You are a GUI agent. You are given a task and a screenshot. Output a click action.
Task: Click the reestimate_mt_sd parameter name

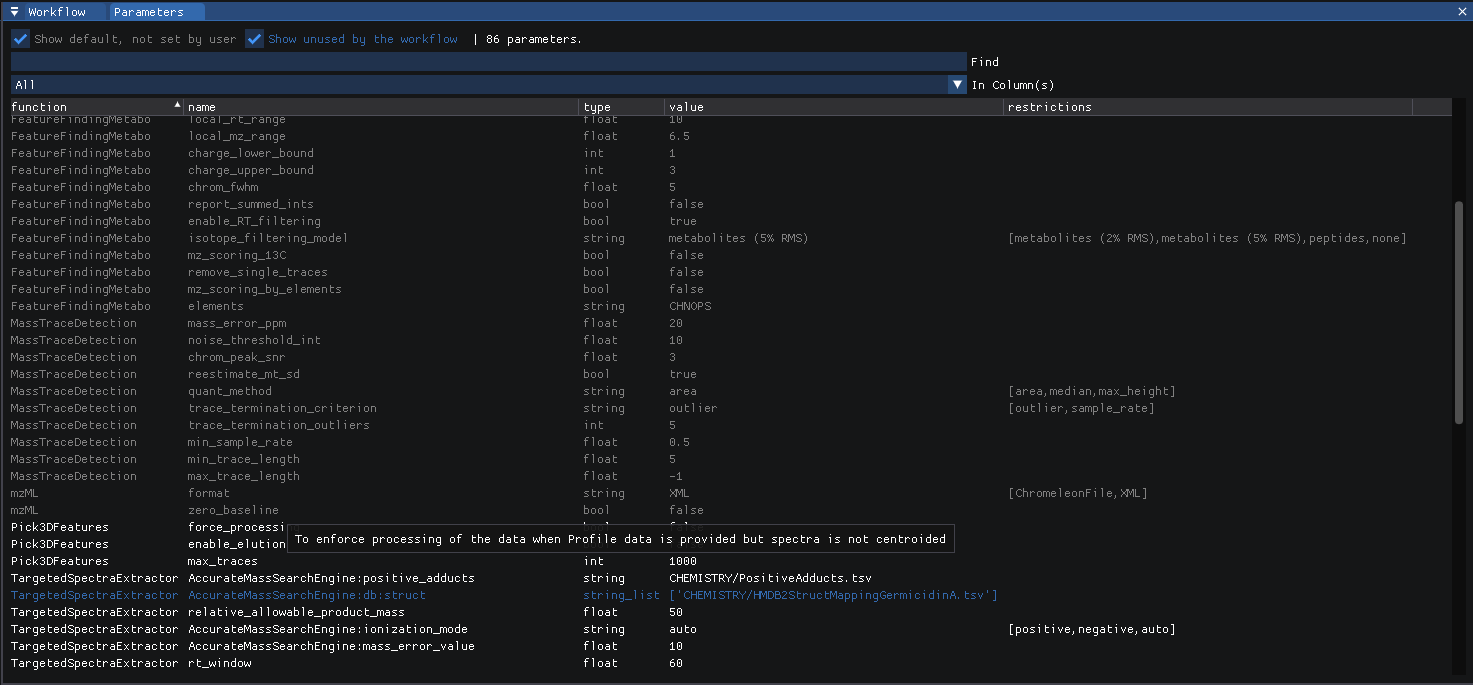[243, 374]
